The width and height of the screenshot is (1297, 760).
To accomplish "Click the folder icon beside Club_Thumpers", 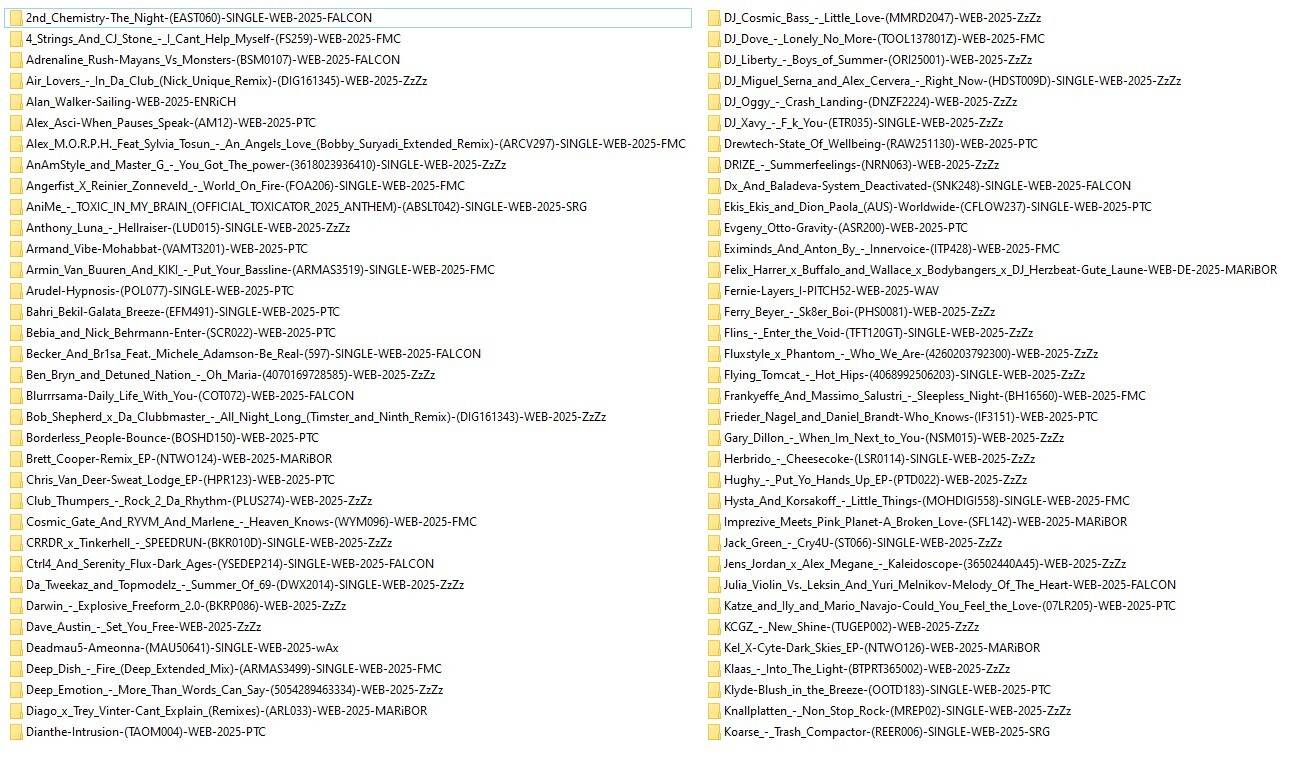I will pyautogui.click(x=16, y=501).
